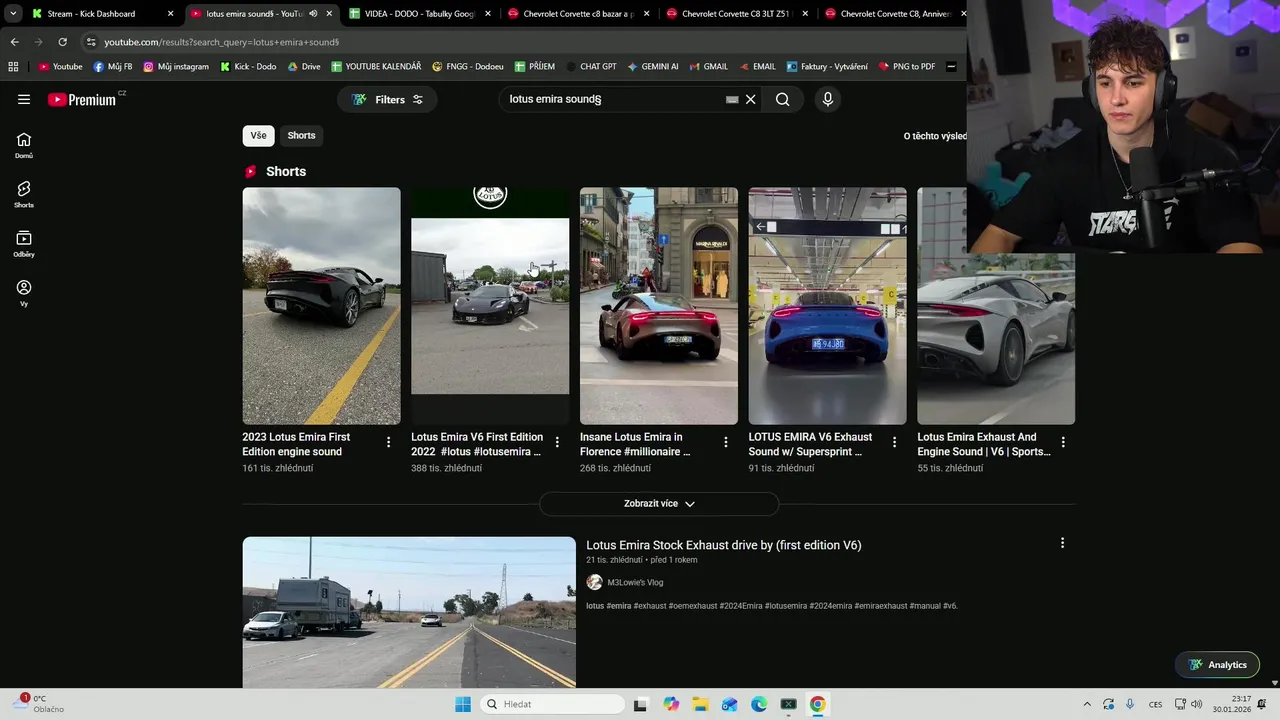The width and height of the screenshot is (1280, 720).
Task: Open short 'LOTUS EMIRA V6 Exhaust Sound w/ Supersprint'
Action: click(x=828, y=306)
